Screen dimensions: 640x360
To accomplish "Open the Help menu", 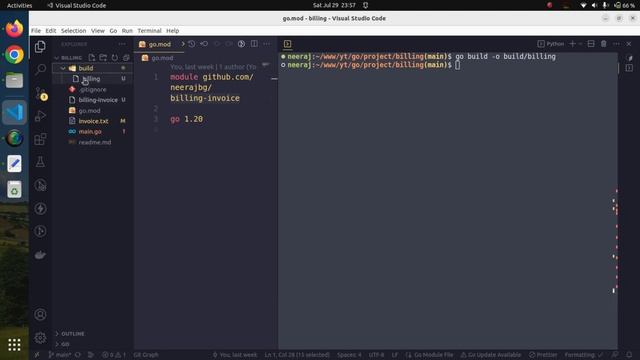I will tap(172, 31).
